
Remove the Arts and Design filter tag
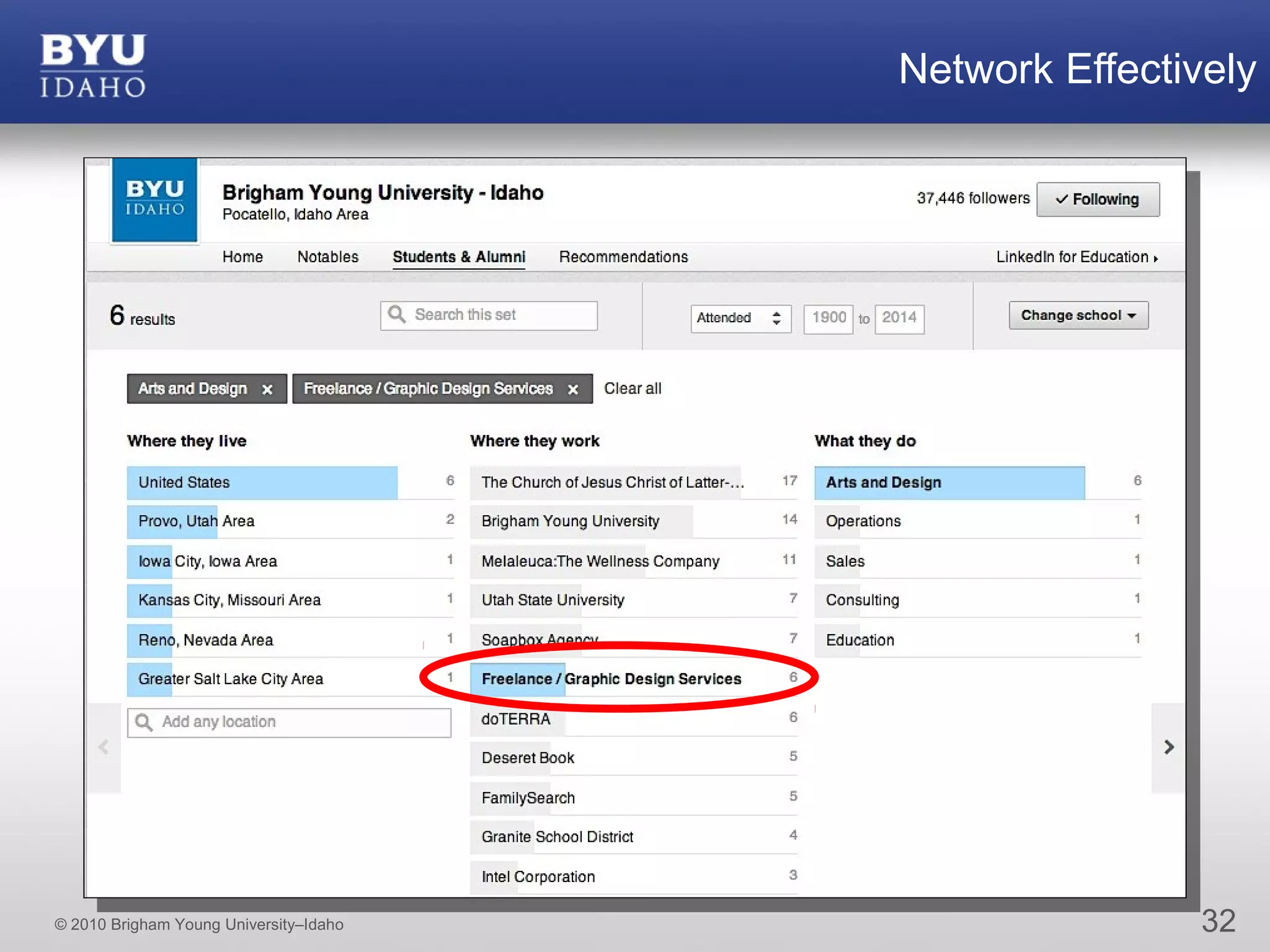pyautogui.click(x=267, y=389)
